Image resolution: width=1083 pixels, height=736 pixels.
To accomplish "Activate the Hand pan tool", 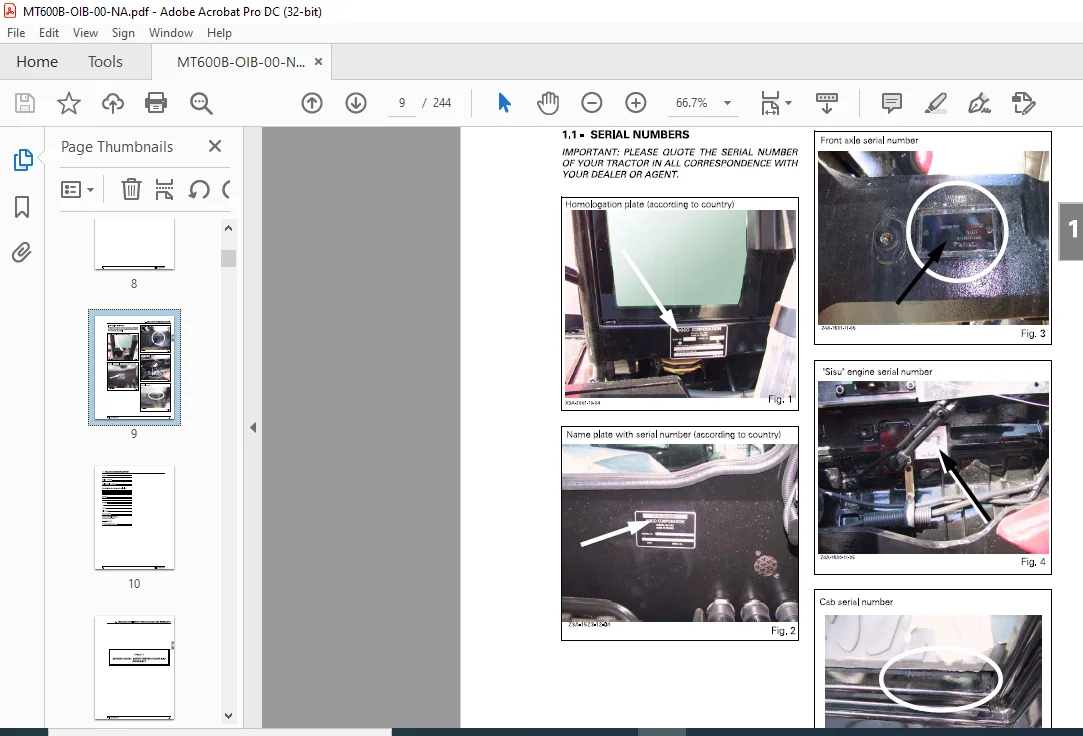I will [548, 103].
